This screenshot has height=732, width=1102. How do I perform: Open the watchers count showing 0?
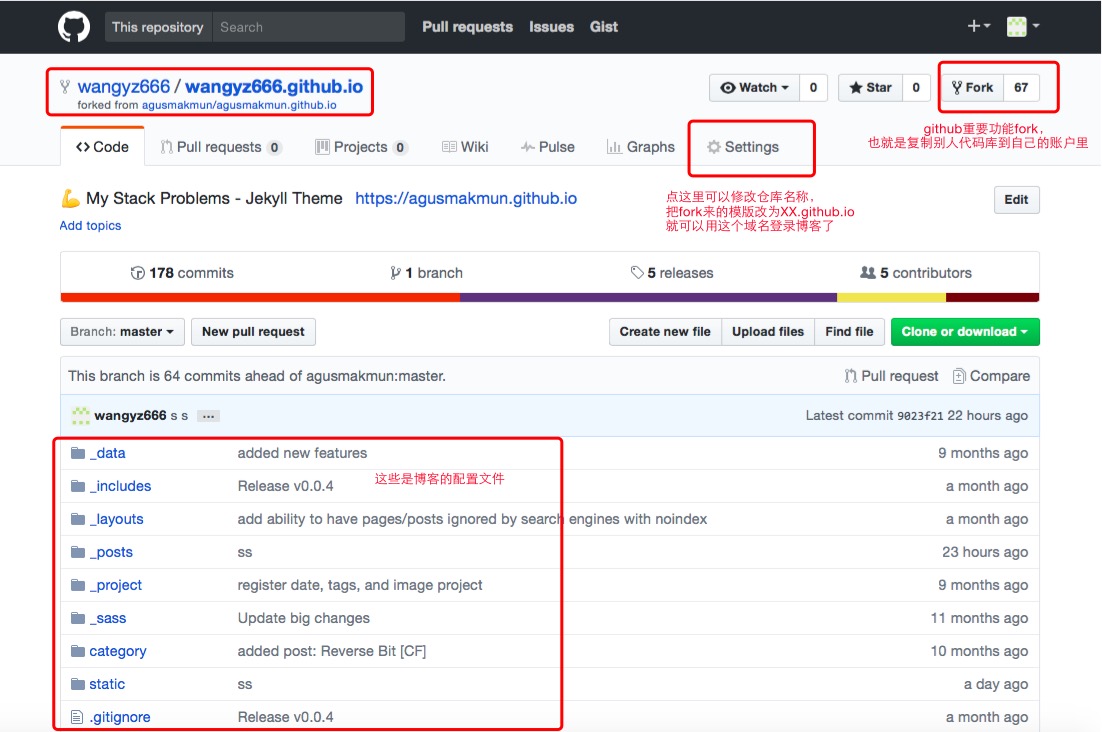[x=813, y=87]
